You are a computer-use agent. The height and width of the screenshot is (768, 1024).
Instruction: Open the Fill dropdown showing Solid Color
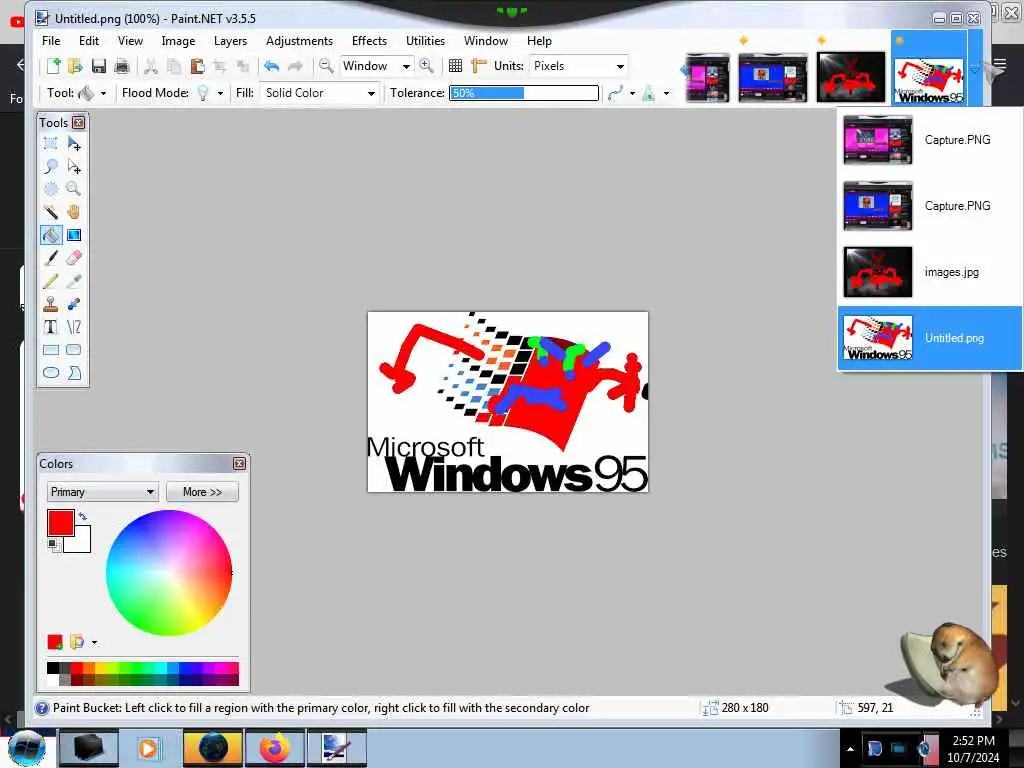coord(319,93)
